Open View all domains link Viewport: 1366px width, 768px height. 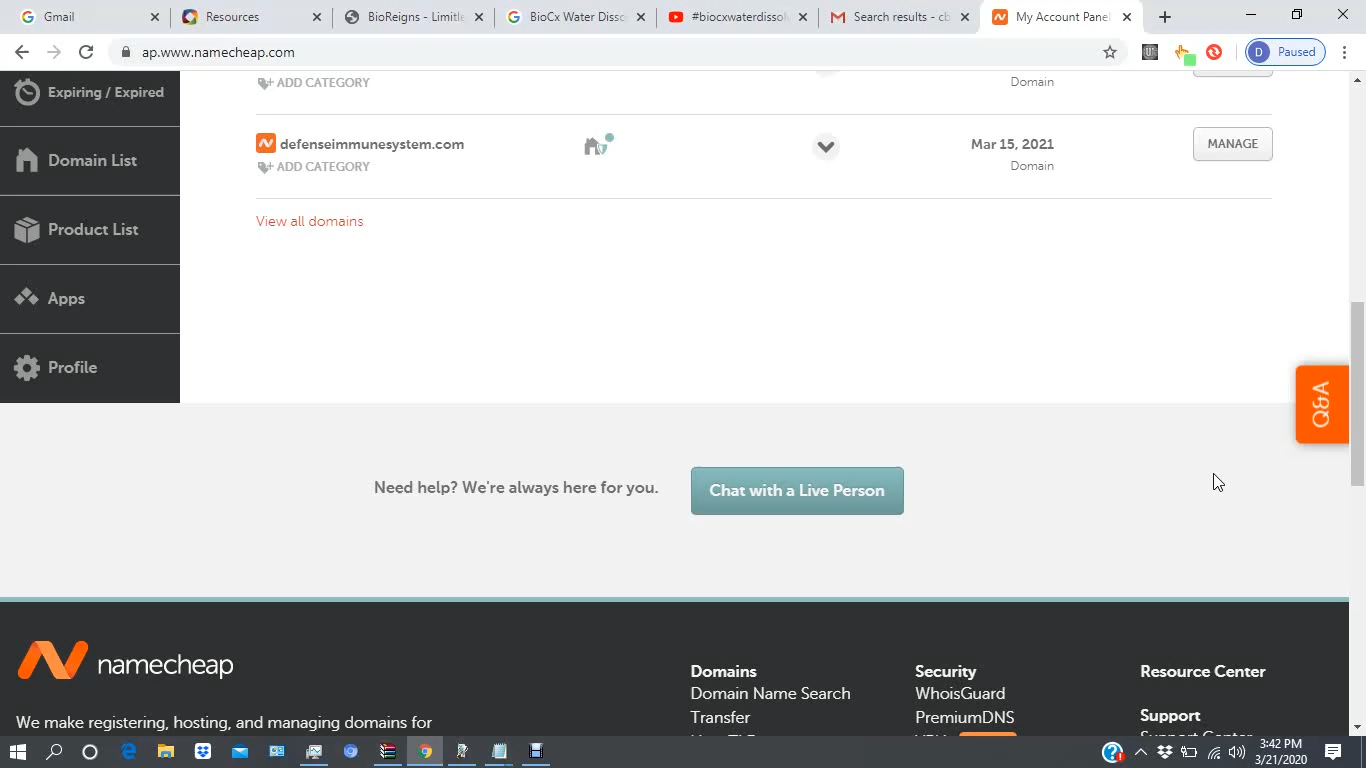(x=310, y=221)
